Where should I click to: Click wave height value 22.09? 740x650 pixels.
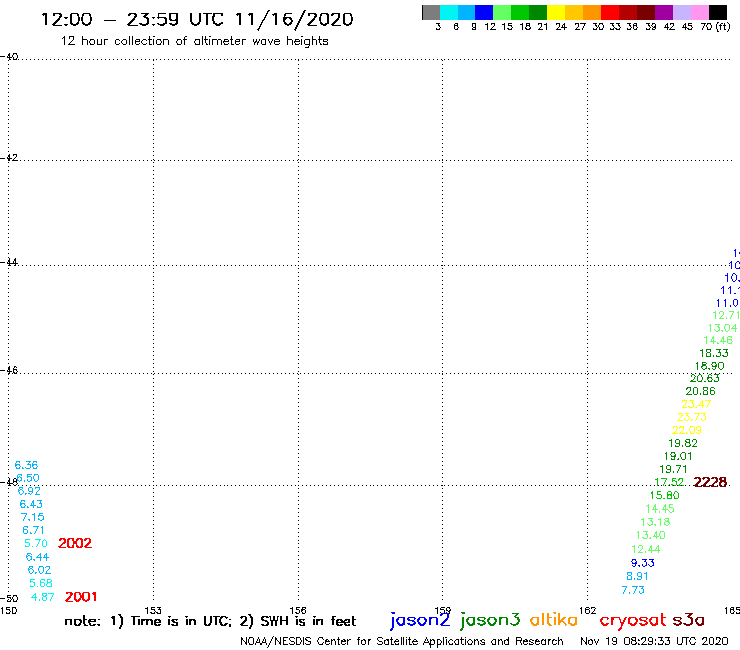tap(687, 431)
